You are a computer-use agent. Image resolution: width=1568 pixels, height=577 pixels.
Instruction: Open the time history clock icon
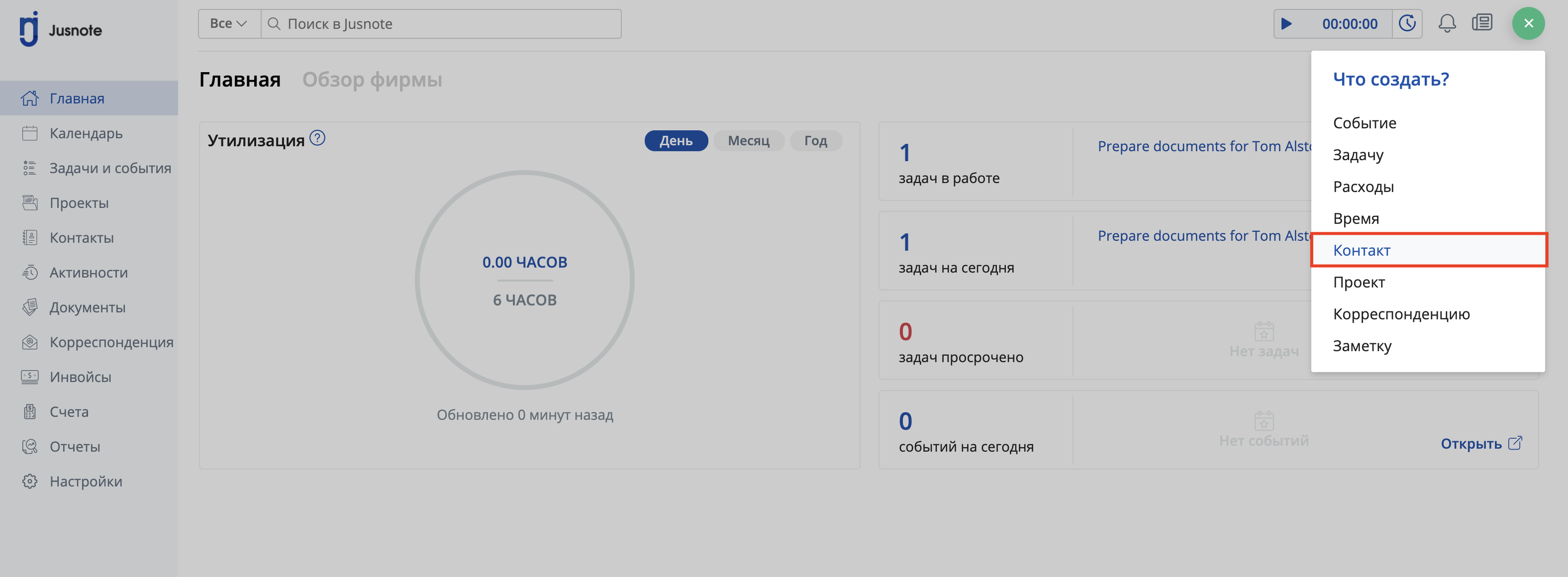1407,24
